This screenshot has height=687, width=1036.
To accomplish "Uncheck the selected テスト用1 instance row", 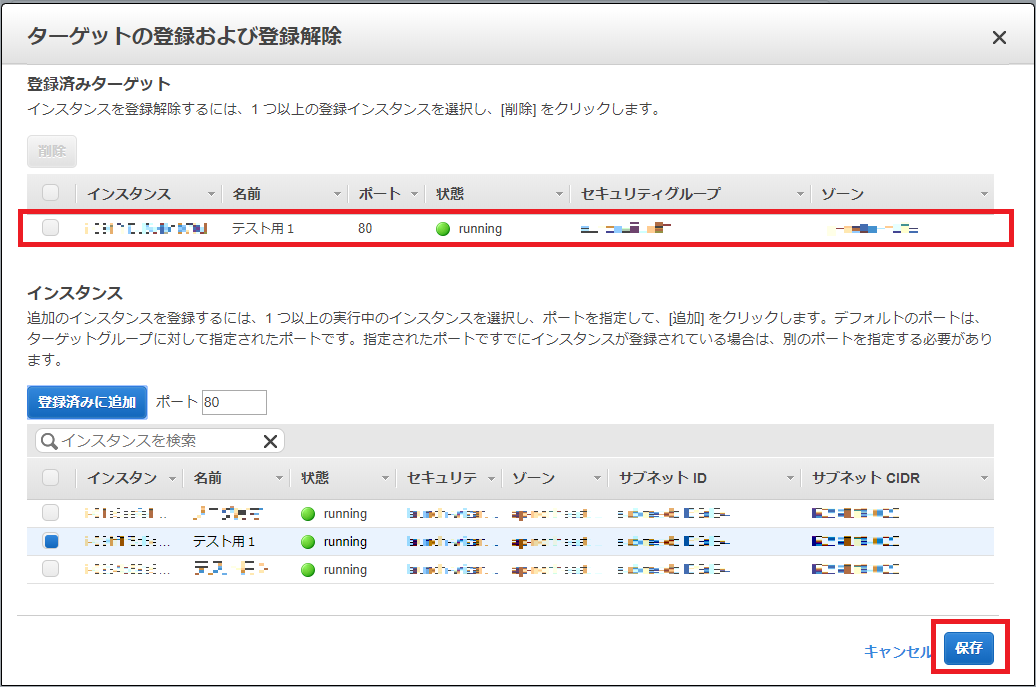I will pyautogui.click(x=51, y=542).
